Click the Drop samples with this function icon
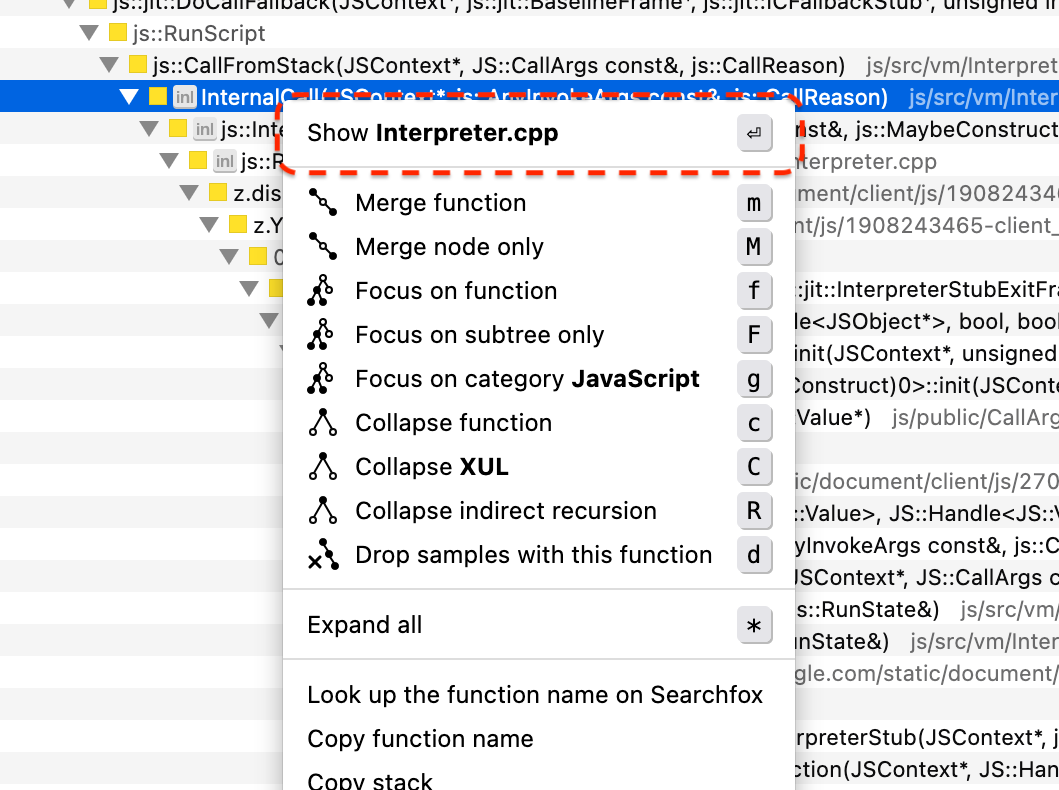The width and height of the screenshot is (1059, 790). [322, 556]
